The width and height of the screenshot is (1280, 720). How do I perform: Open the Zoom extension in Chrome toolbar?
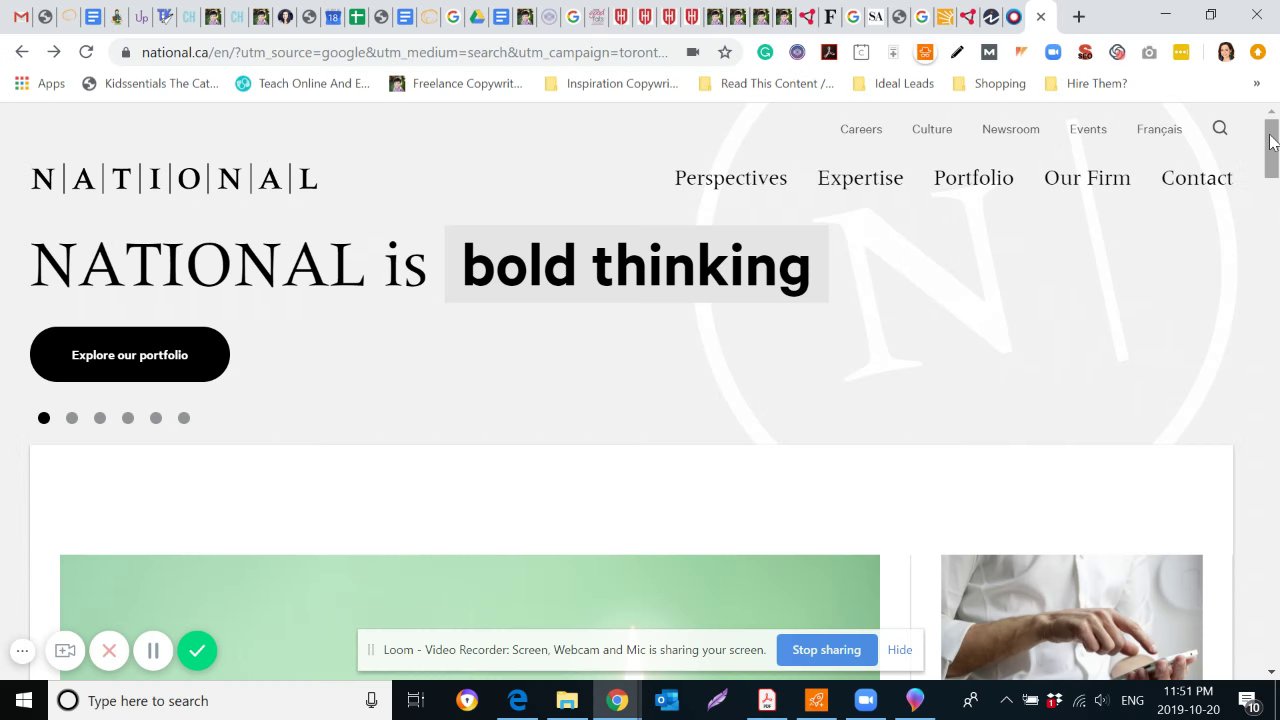coord(1053,52)
